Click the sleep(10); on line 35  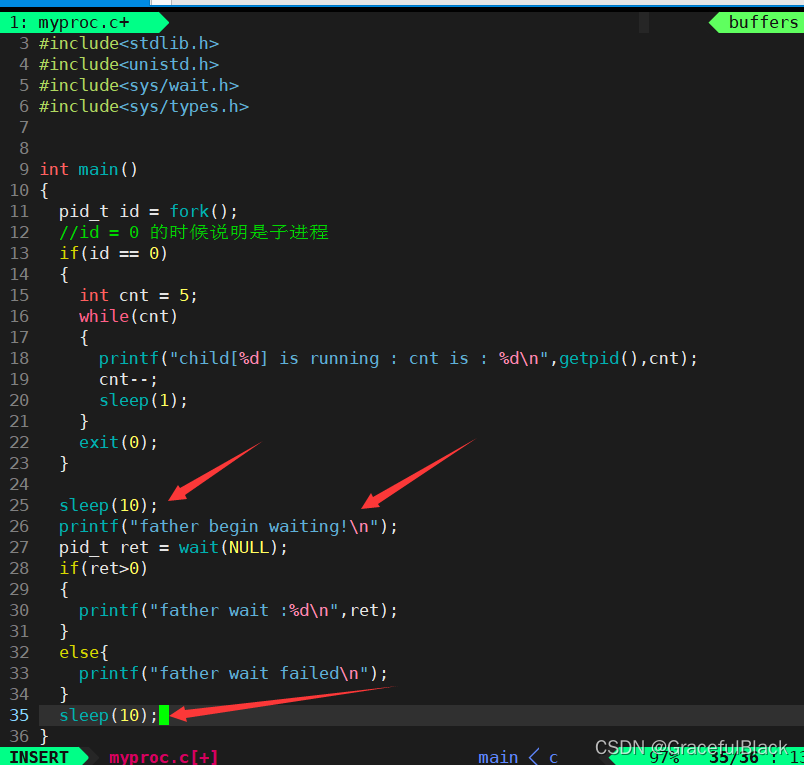(108, 716)
